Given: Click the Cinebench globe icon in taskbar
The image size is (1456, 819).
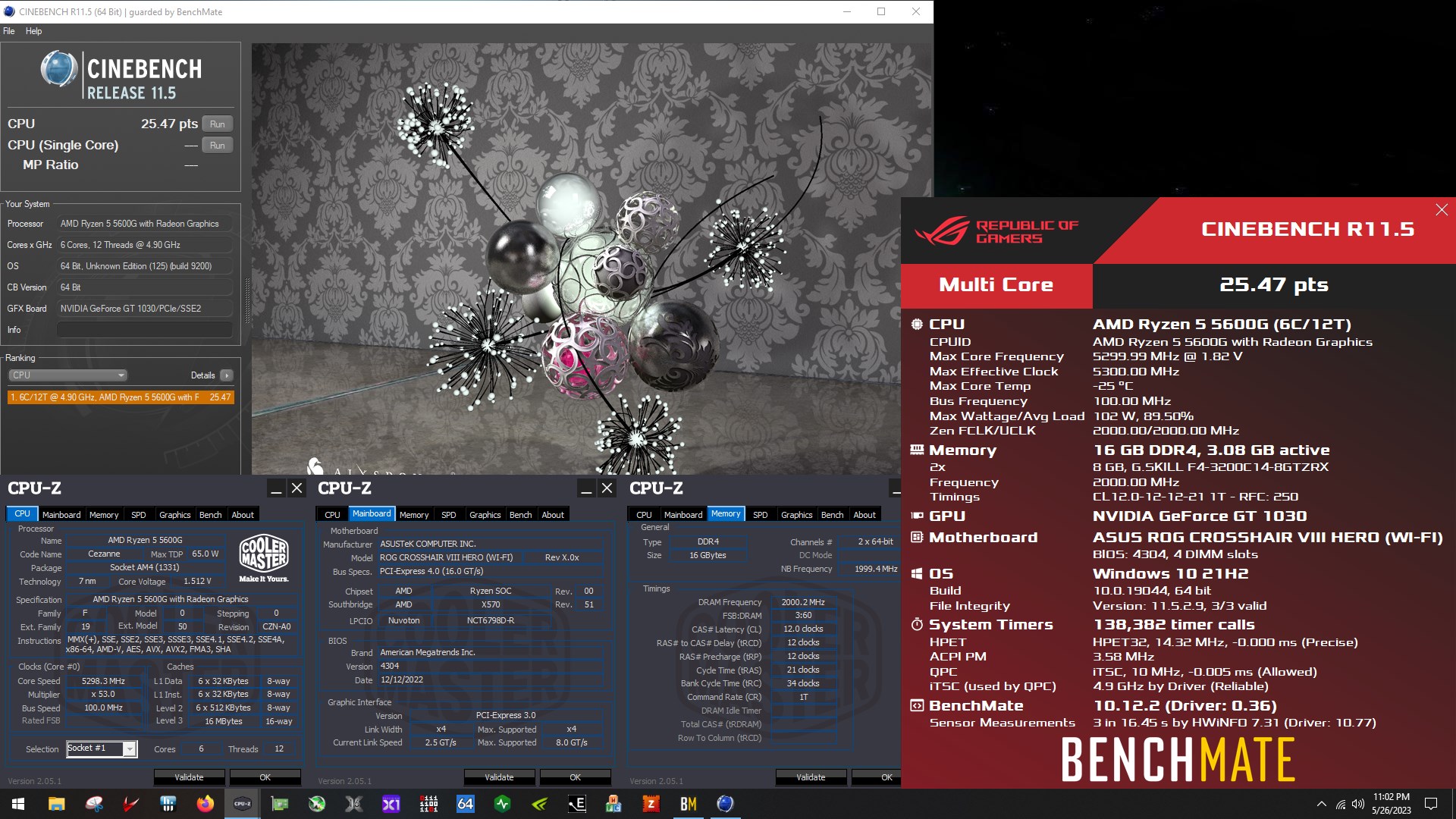Looking at the screenshot, I should 725,804.
